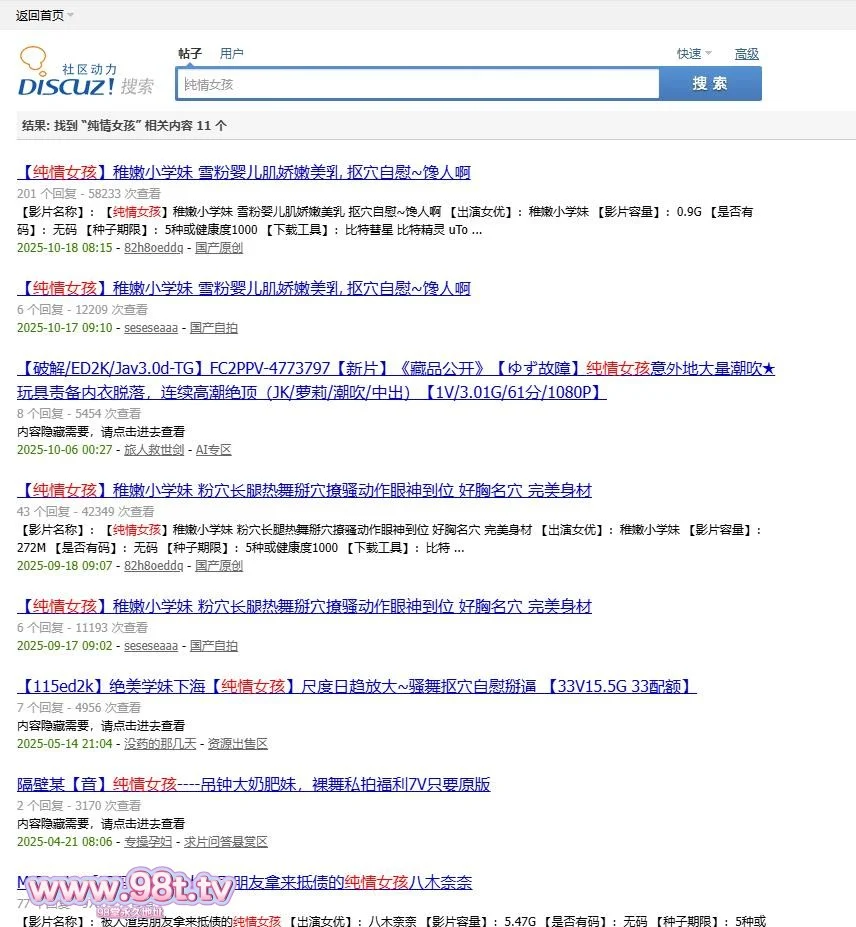Click the 返回首页 link
This screenshot has width=856, height=927.
39,15
